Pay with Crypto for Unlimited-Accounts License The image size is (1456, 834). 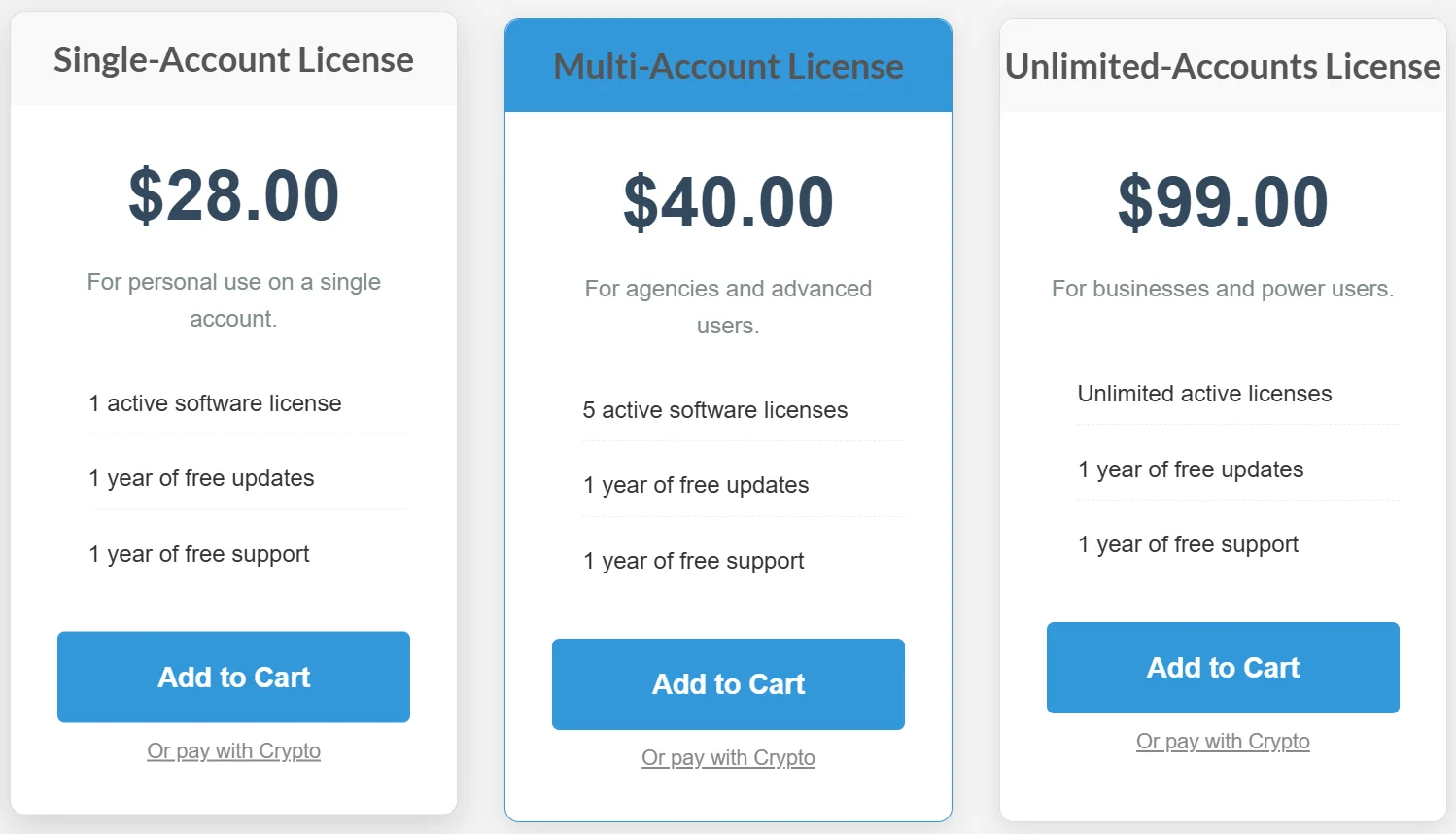click(x=1223, y=741)
